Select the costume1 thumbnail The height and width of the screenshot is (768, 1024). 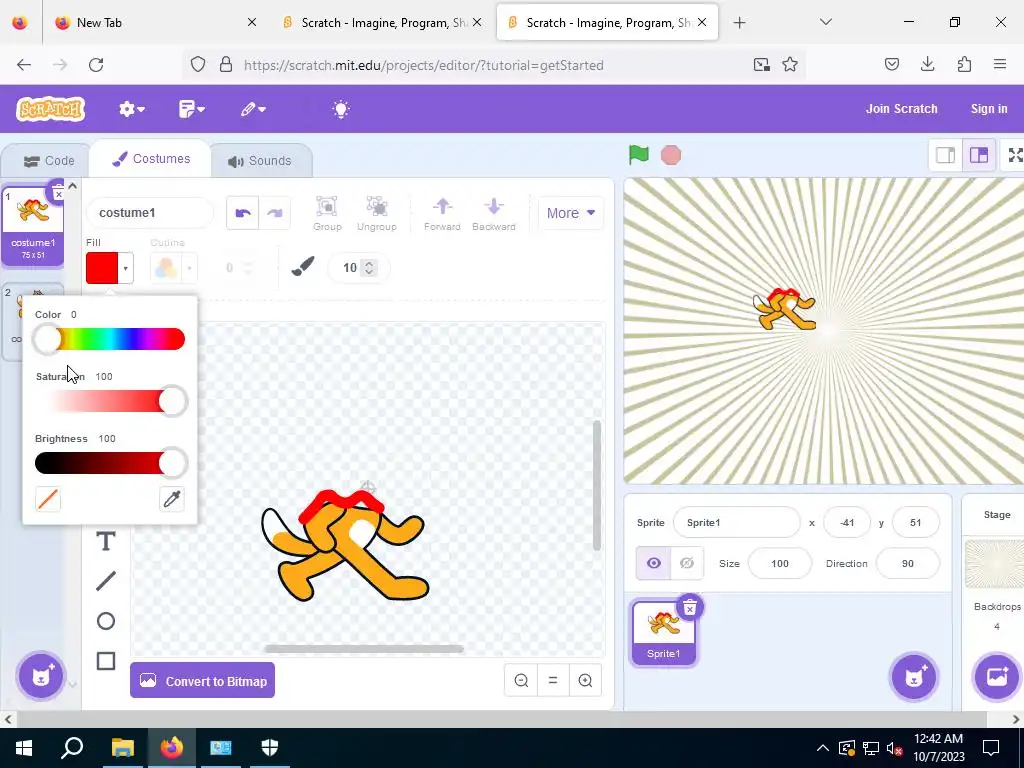(33, 226)
